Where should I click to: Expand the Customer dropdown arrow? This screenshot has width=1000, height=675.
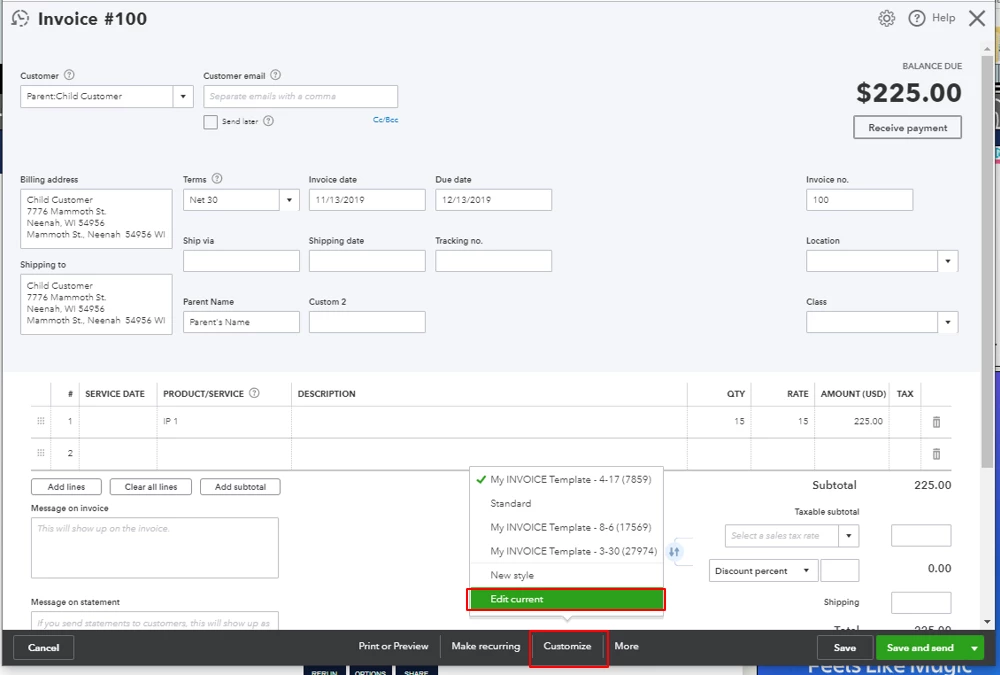coord(183,96)
